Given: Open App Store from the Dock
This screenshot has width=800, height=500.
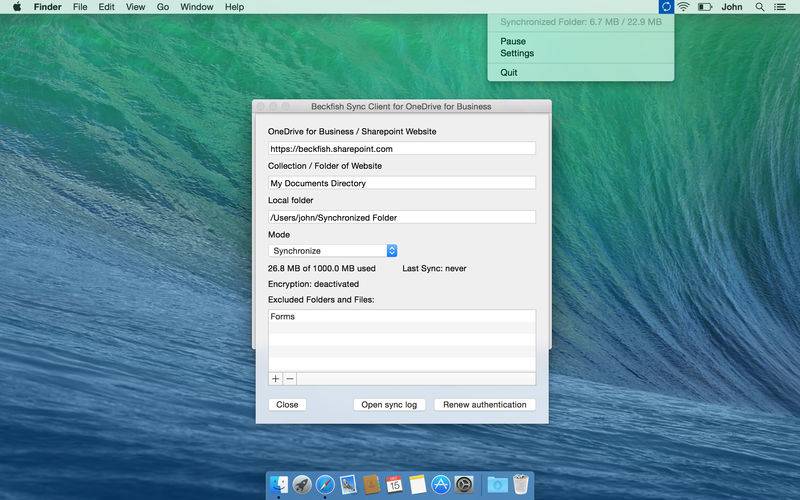Looking at the screenshot, I should (441, 484).
